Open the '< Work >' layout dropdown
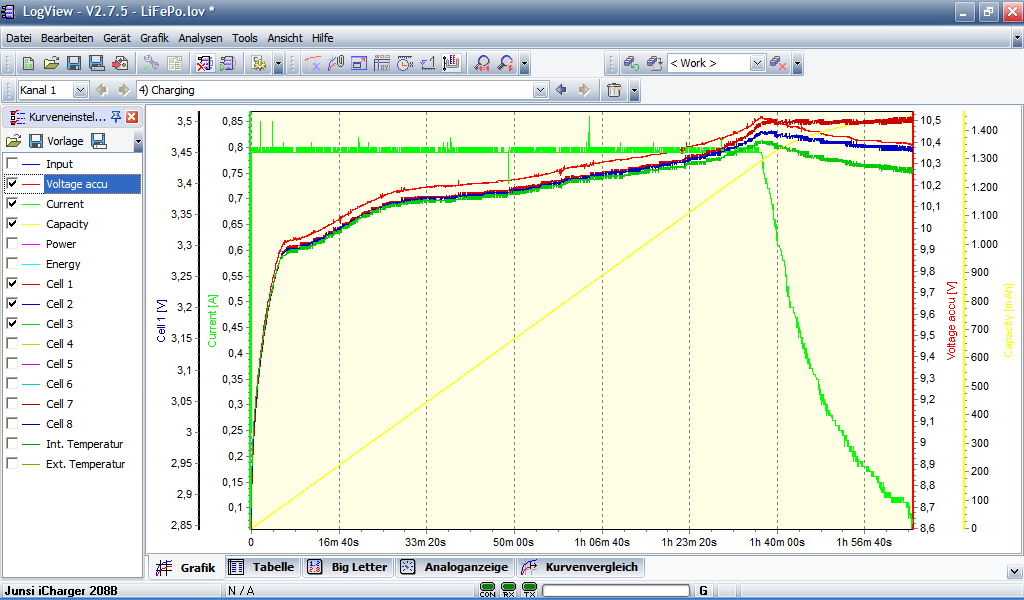The image size is (1024, 600). 757,63
